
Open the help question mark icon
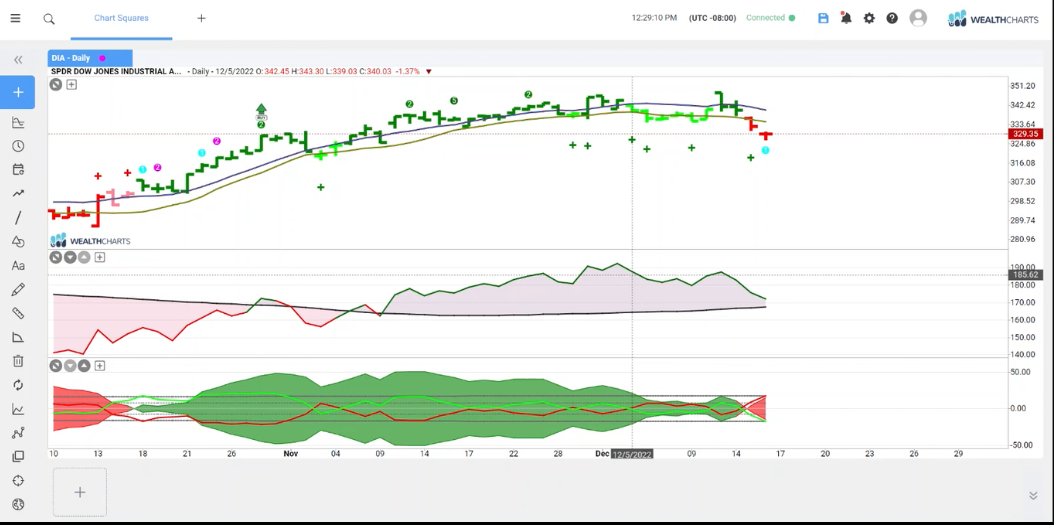[x=892, y=18]
